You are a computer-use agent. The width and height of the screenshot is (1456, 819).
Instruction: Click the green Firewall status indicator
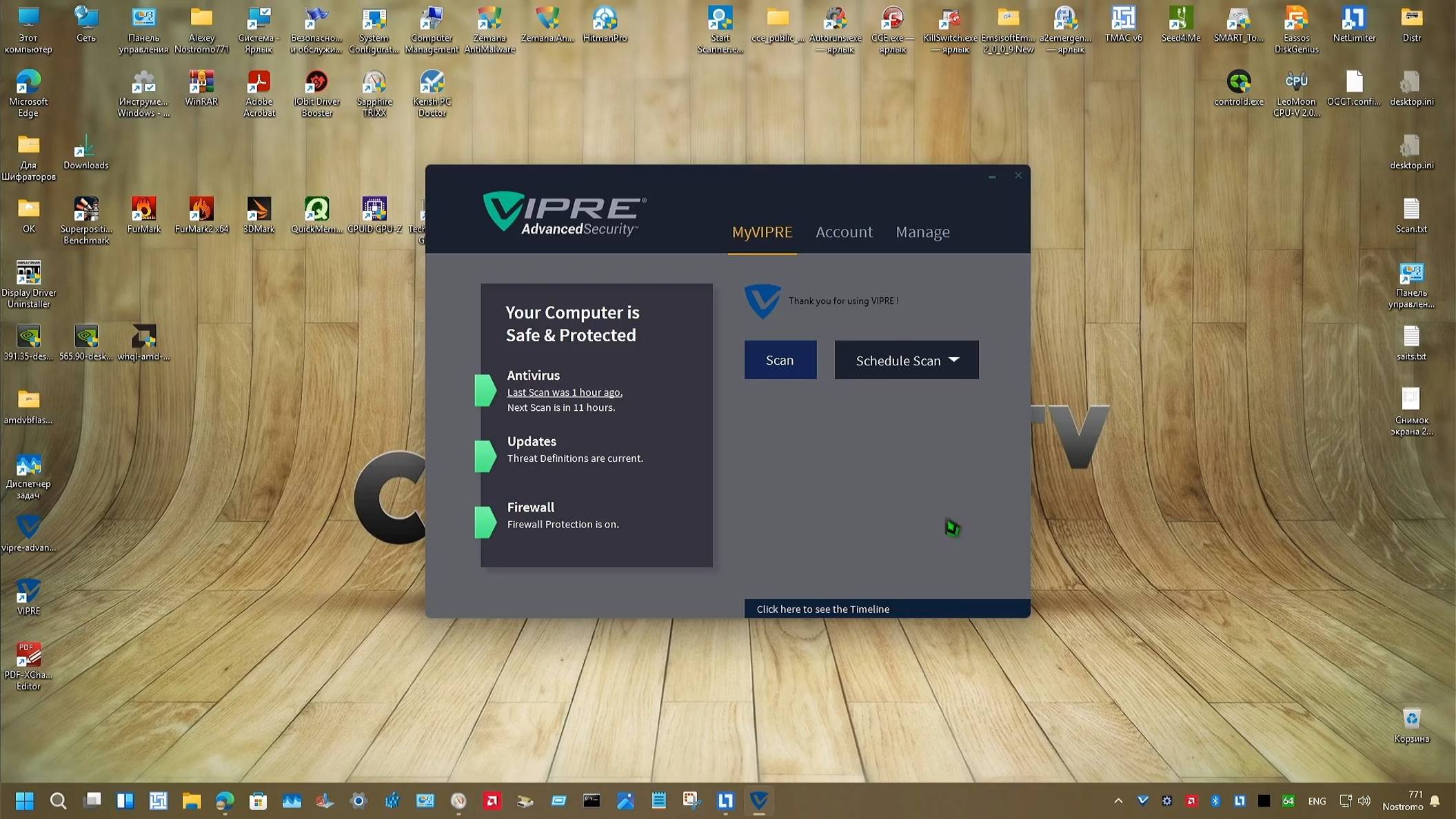coord(485,522)
